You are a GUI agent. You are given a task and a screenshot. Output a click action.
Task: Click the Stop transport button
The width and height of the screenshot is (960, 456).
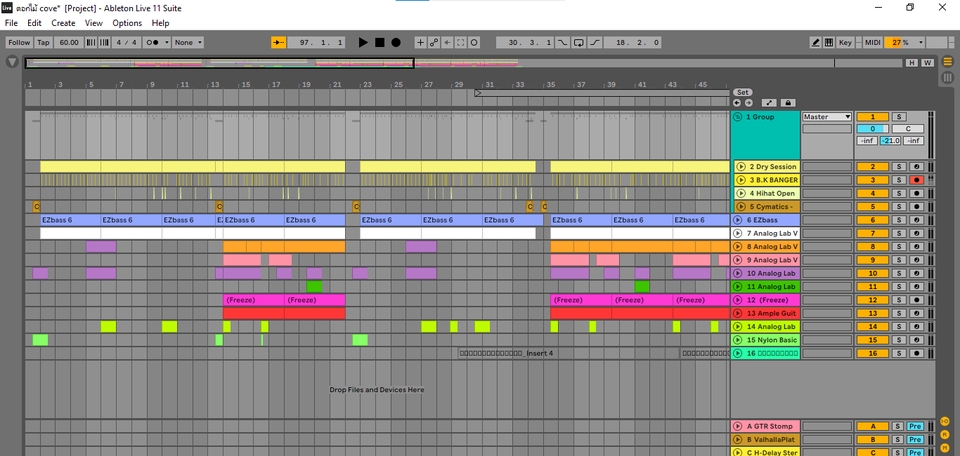coord(380,42)
